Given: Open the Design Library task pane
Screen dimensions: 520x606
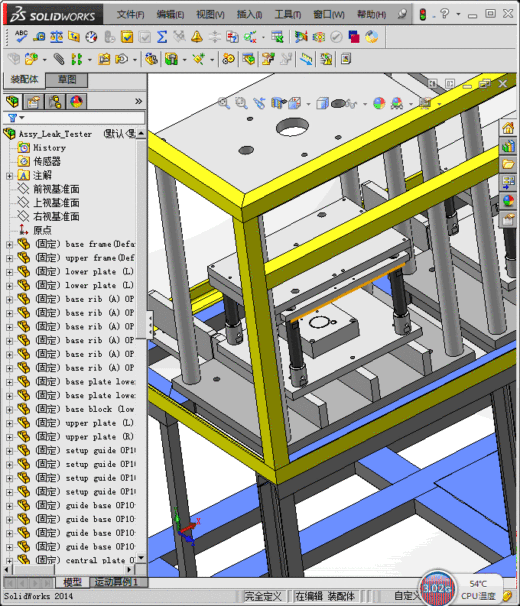Looking at the screenshot, I should coord(508,146).
